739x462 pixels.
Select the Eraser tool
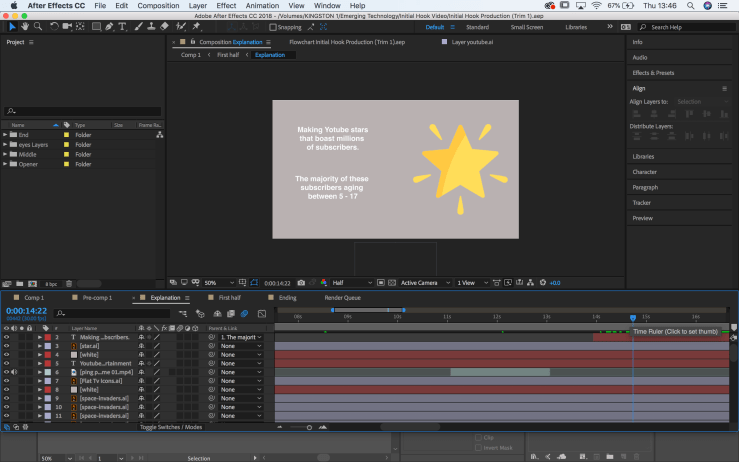164,27
